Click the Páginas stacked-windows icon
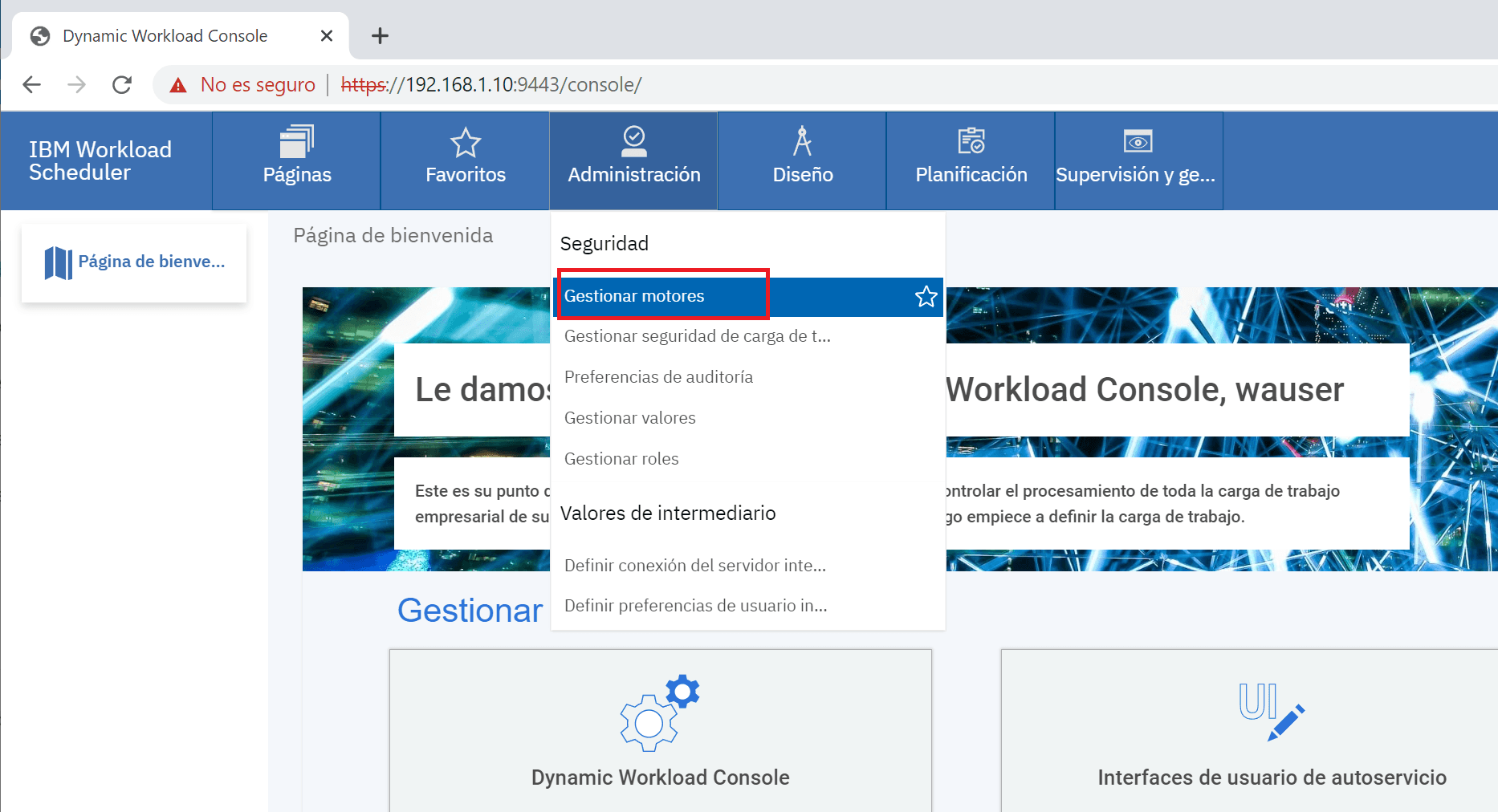The width and height of the screenshot is (1498, 812). coord(296,142)
